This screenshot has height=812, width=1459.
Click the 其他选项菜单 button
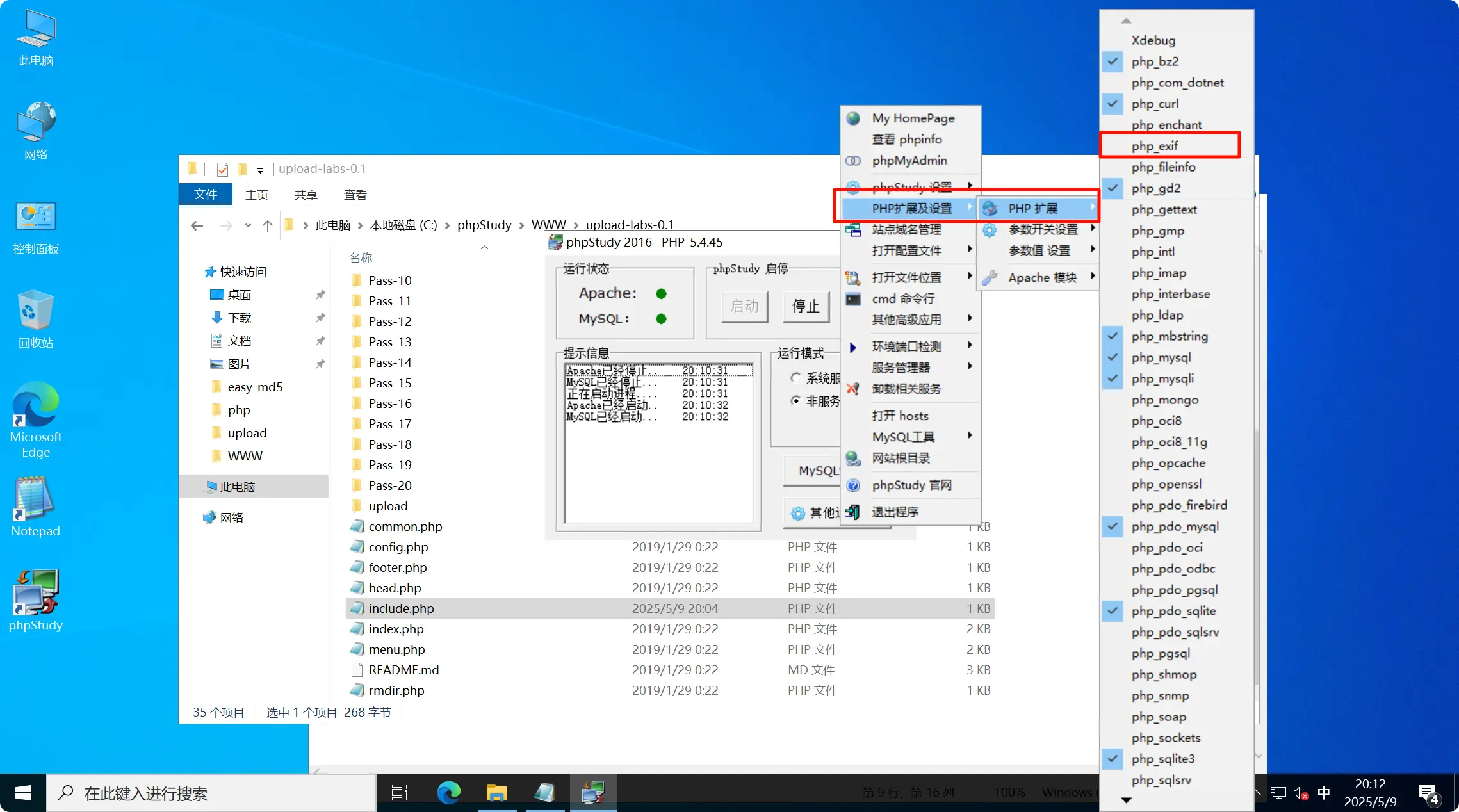pyautogui.click(x=812, y=513)
